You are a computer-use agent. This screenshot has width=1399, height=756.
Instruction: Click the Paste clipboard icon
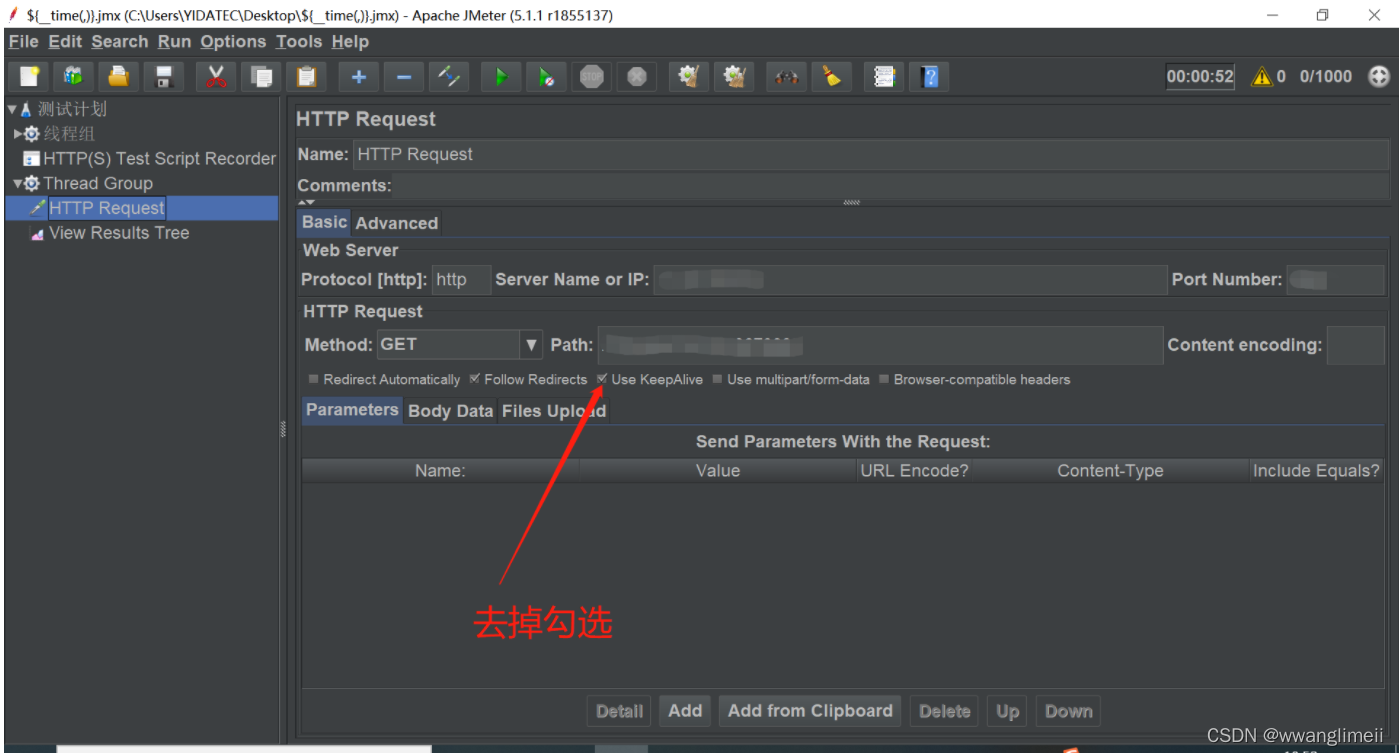tap(307, 76)
